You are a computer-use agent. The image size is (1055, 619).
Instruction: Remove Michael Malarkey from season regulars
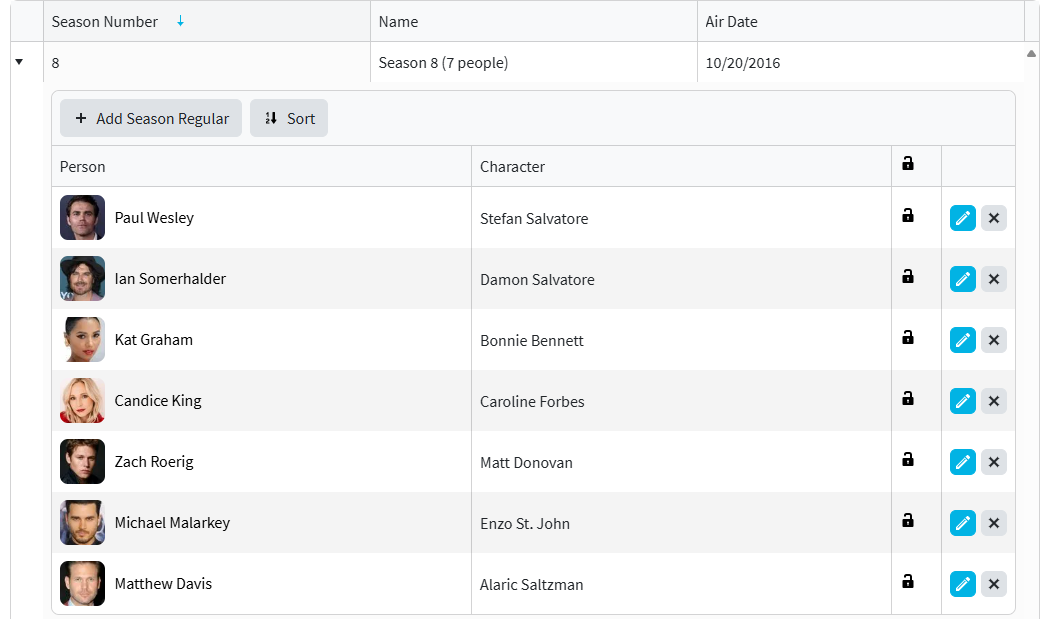pos(993,523)
